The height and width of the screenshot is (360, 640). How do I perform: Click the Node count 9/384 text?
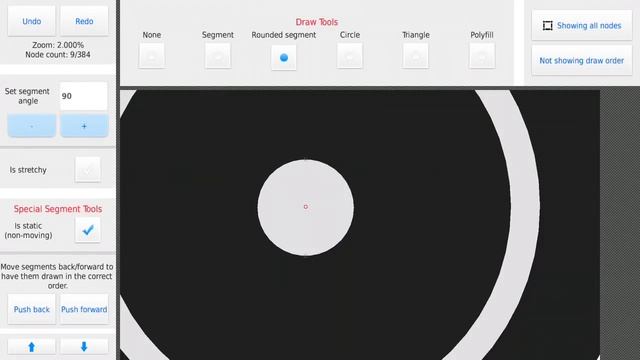pos(58,55)
